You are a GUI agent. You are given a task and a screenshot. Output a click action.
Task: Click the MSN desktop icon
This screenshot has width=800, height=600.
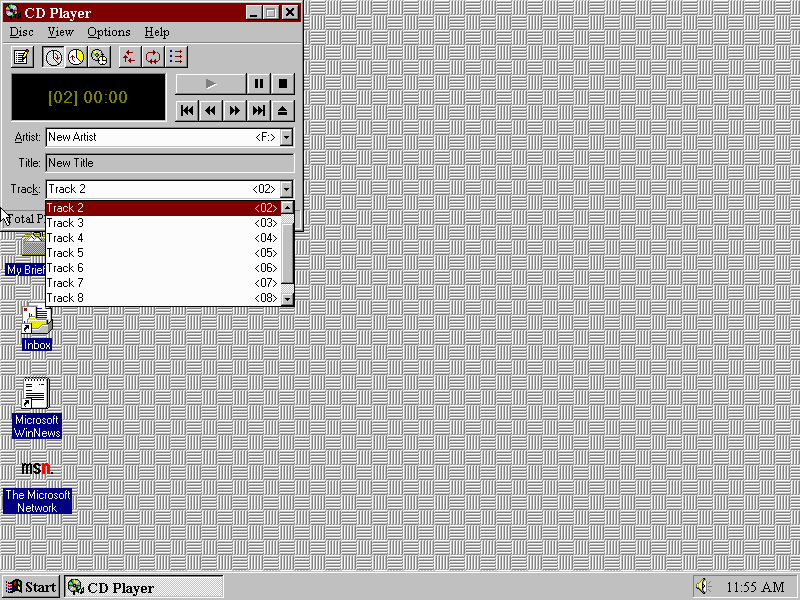[x=36, y=469]
